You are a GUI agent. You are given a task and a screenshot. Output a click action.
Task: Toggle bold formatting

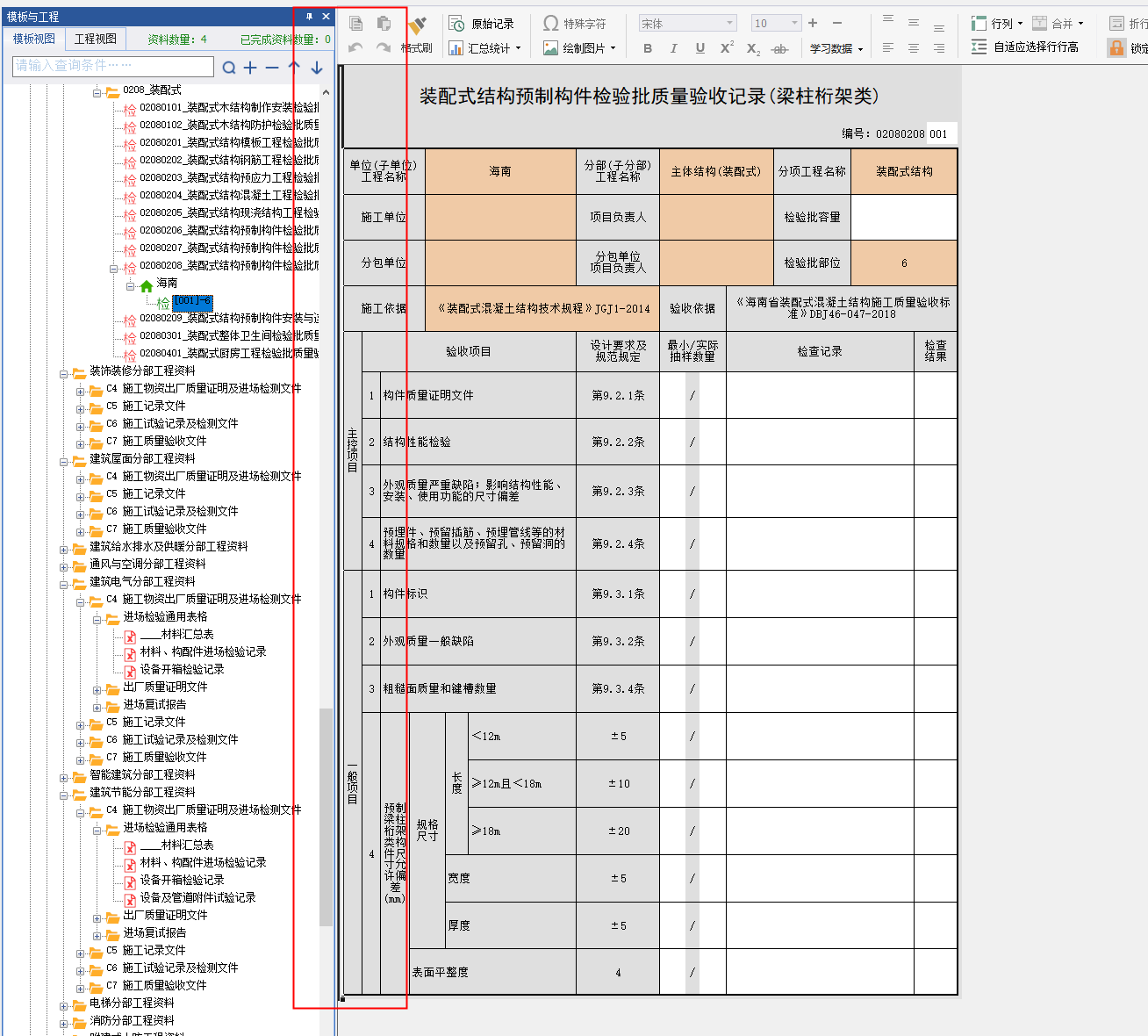click(648, 48)
